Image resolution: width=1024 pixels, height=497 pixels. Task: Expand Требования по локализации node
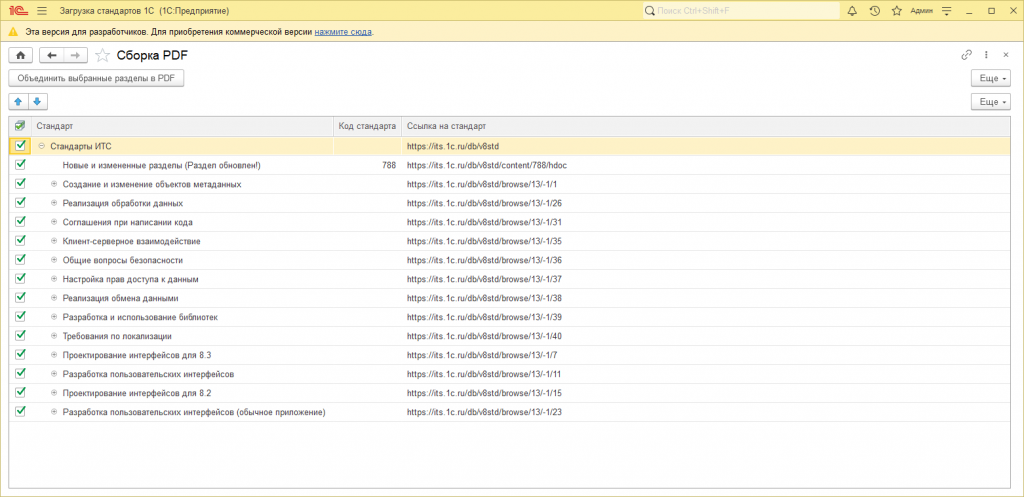point(54,336)
